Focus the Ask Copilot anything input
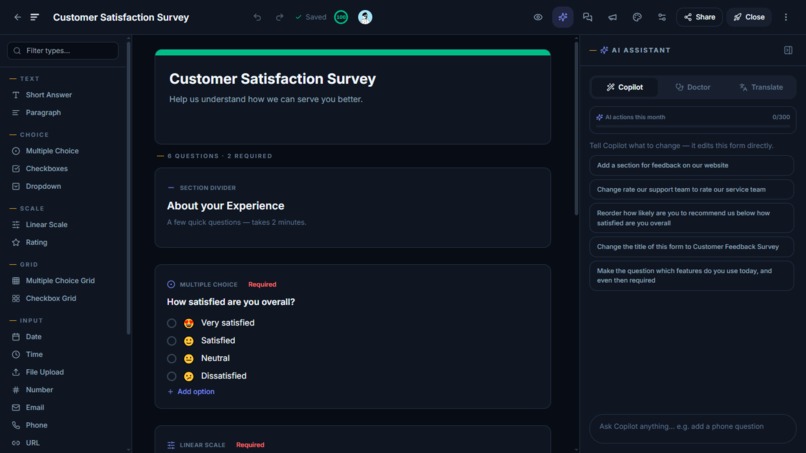806x453 pixels. point(692,428)
